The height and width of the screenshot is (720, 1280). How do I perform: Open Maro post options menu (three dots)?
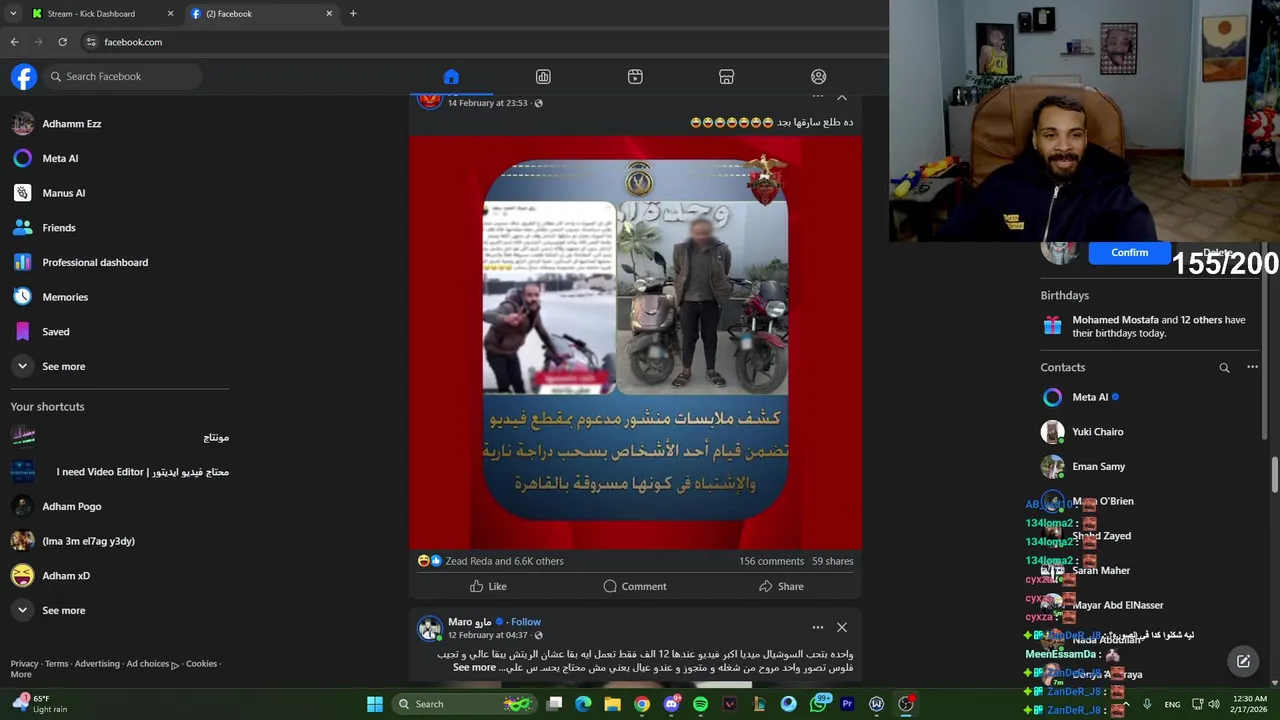pos(817,627)
